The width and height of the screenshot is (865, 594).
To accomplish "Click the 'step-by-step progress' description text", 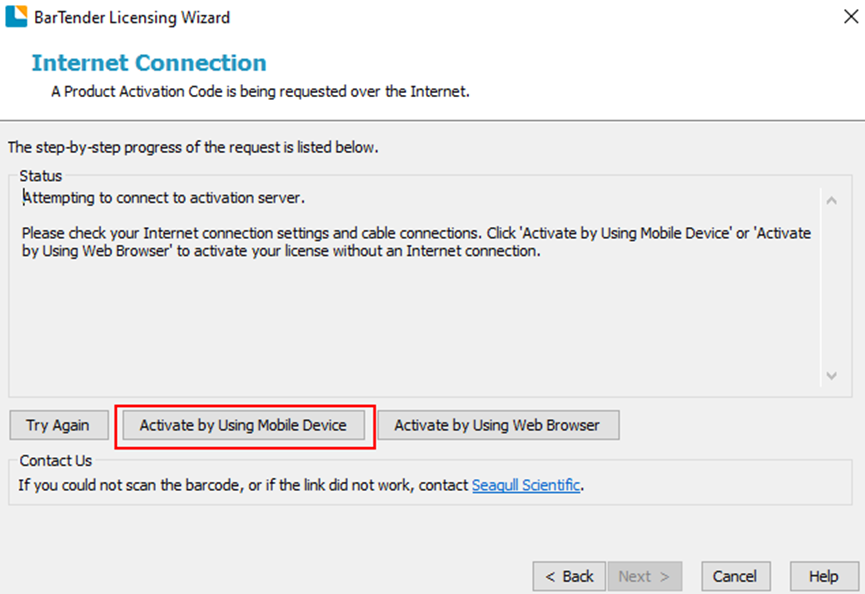I will tap(193, 148).
